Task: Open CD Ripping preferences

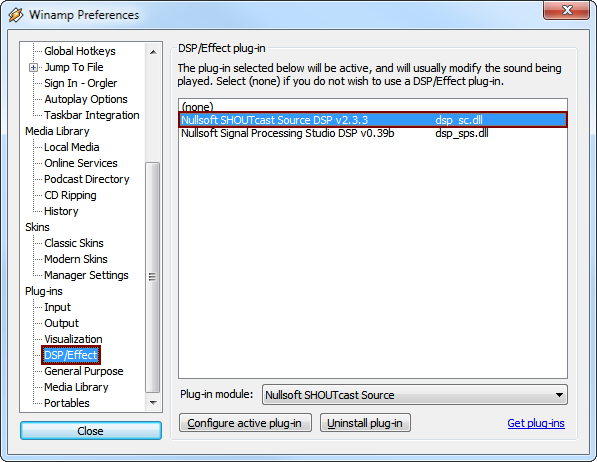Action: (x=70, y=195)
